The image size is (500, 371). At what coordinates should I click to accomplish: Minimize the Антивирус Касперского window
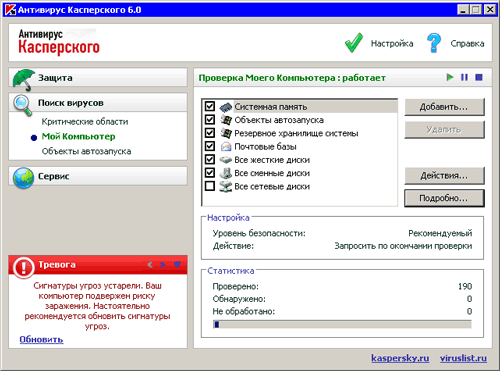click(x=462, y=9)
